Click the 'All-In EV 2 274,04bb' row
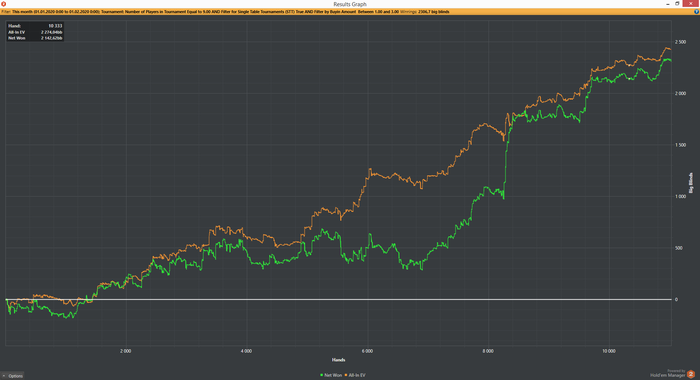Screen dimensions: 700x380 [35, 32]
